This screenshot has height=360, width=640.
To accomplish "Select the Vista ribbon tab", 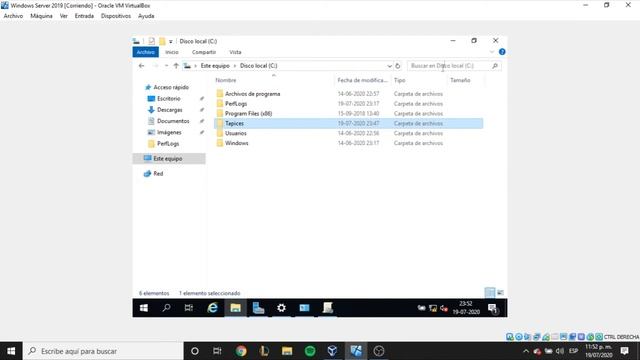I will click(235, 52).
